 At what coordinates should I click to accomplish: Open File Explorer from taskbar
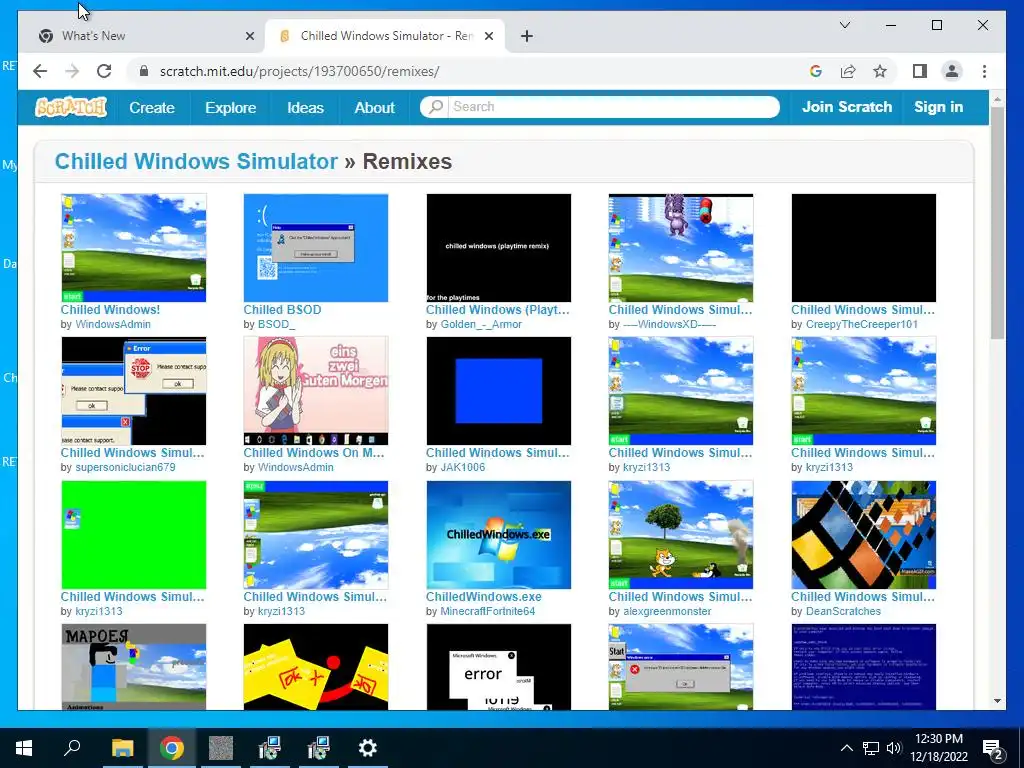pos(122,748)
